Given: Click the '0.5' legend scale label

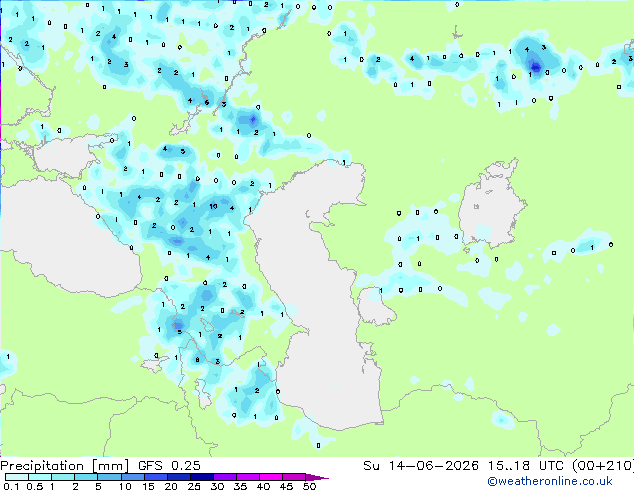Looking at the screenshot, I should coord(35,486).
